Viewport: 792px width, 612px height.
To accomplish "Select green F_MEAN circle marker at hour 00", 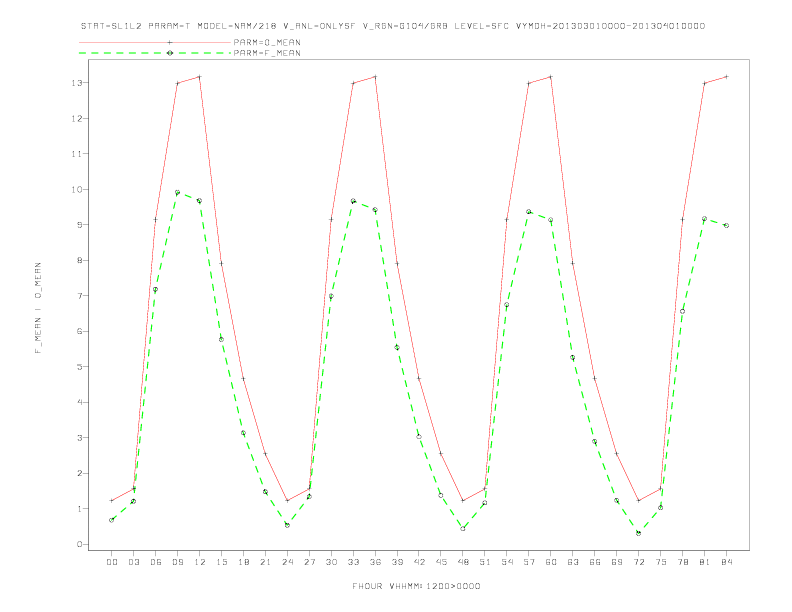I will tap(112, 520).
